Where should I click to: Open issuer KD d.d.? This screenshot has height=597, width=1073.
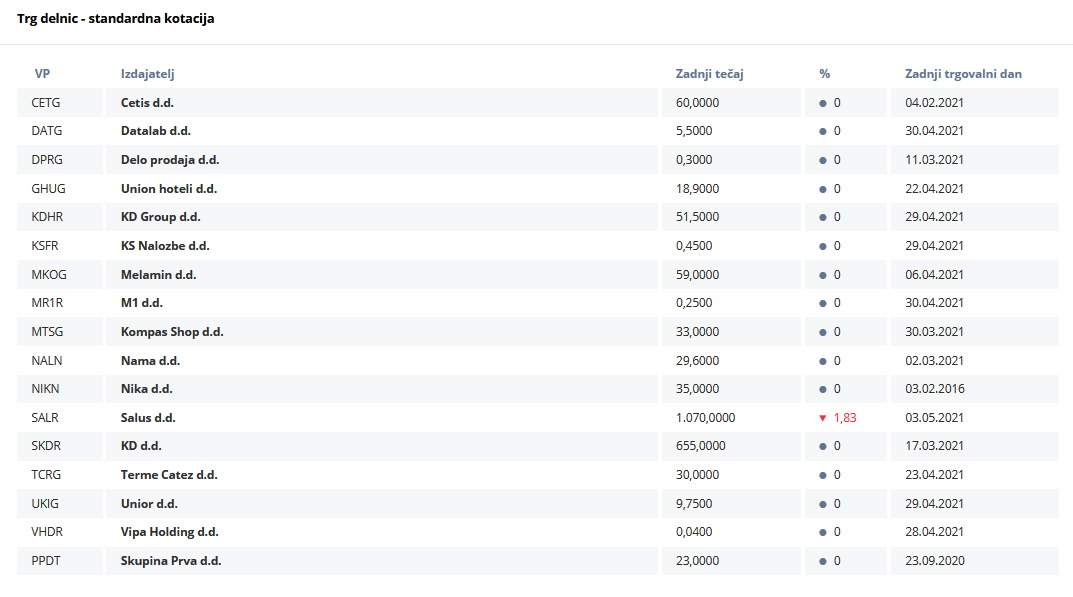click(x=141, y=446)
